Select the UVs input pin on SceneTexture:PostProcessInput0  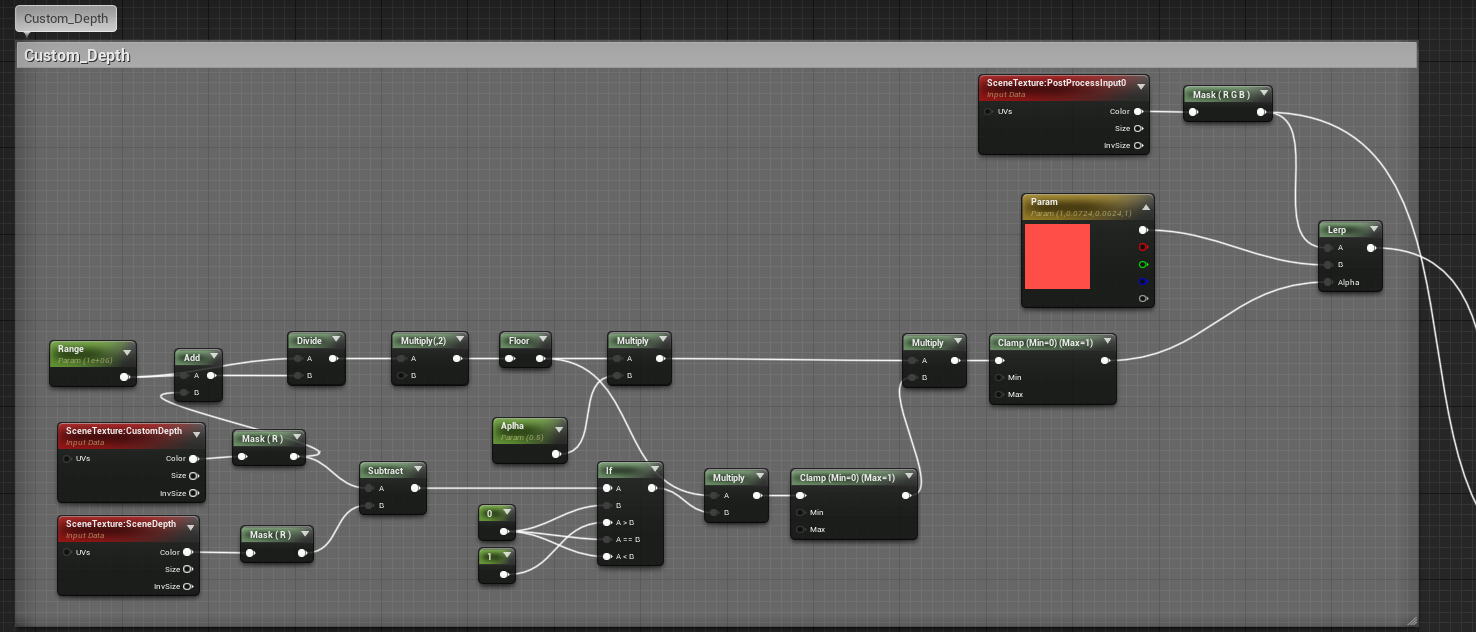coord(989,112)
